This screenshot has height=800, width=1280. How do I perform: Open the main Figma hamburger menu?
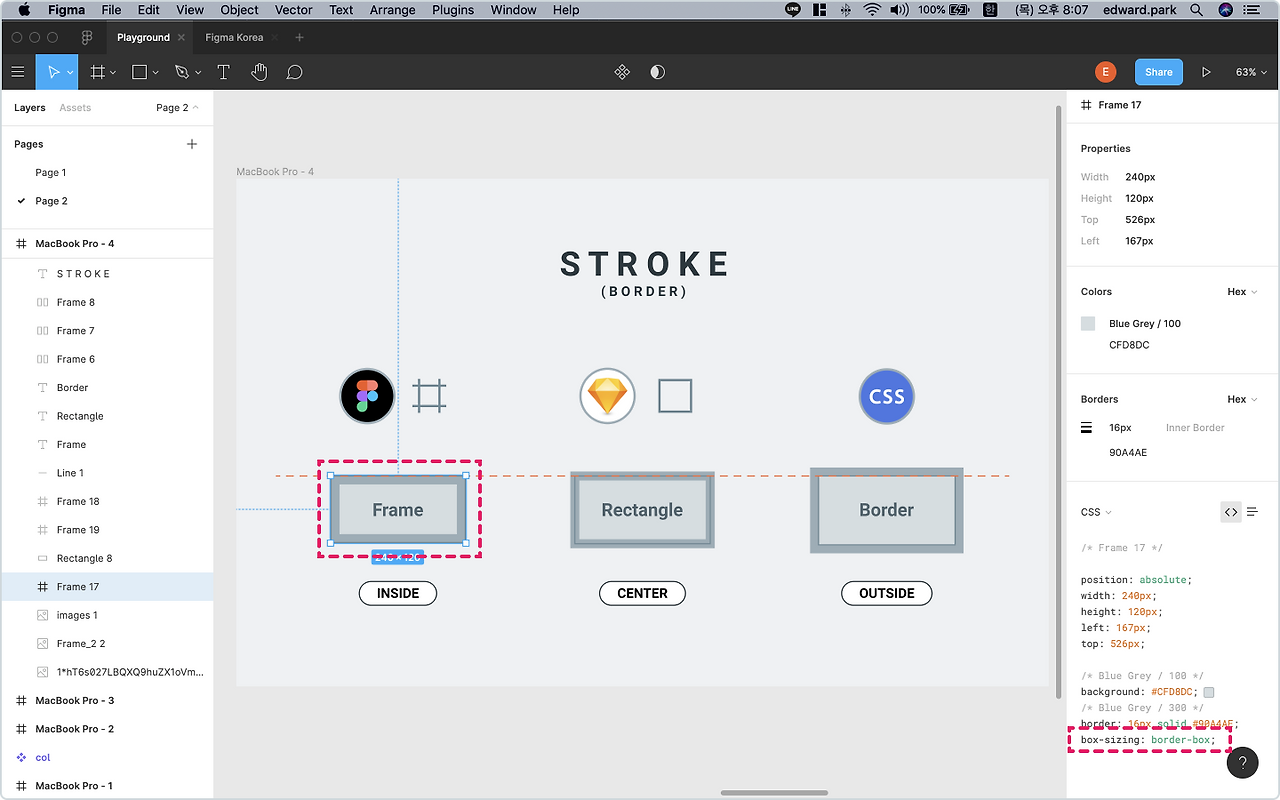click(x=18, y=72)
